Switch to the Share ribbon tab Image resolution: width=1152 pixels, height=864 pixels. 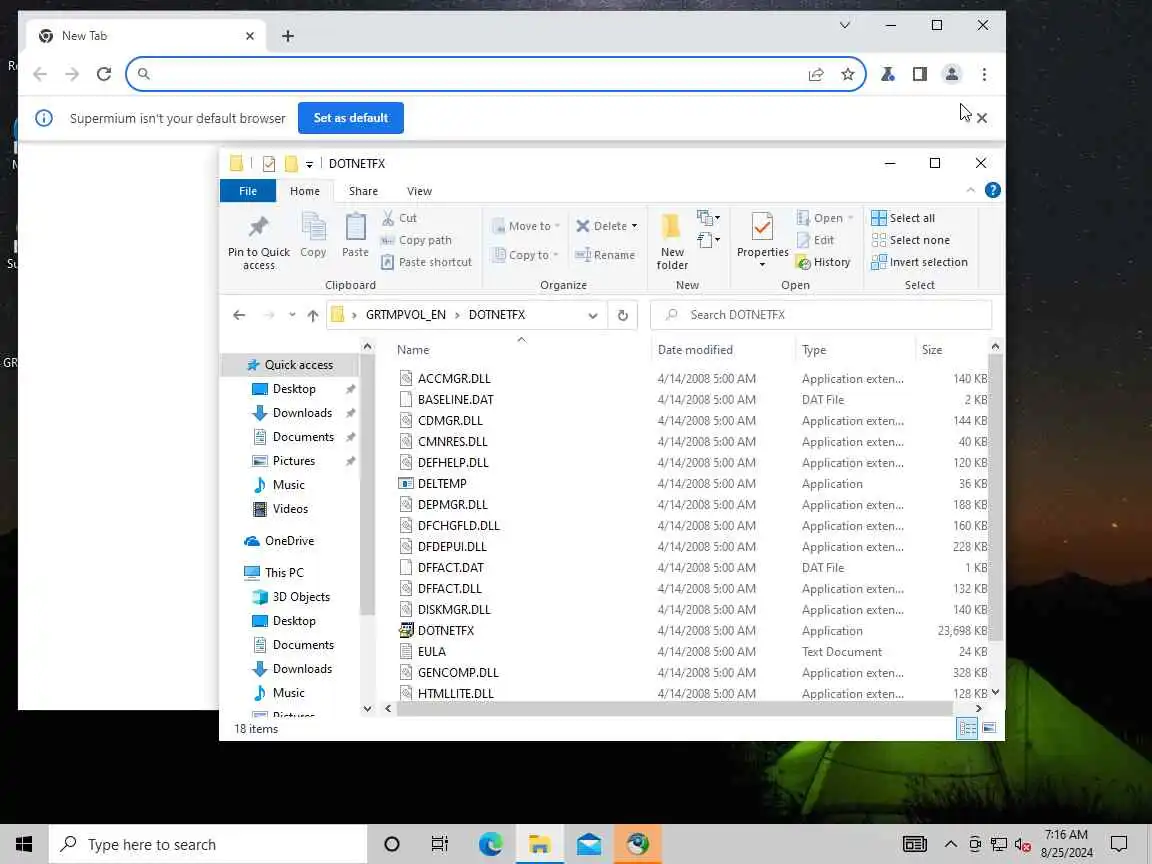point(363,191)
